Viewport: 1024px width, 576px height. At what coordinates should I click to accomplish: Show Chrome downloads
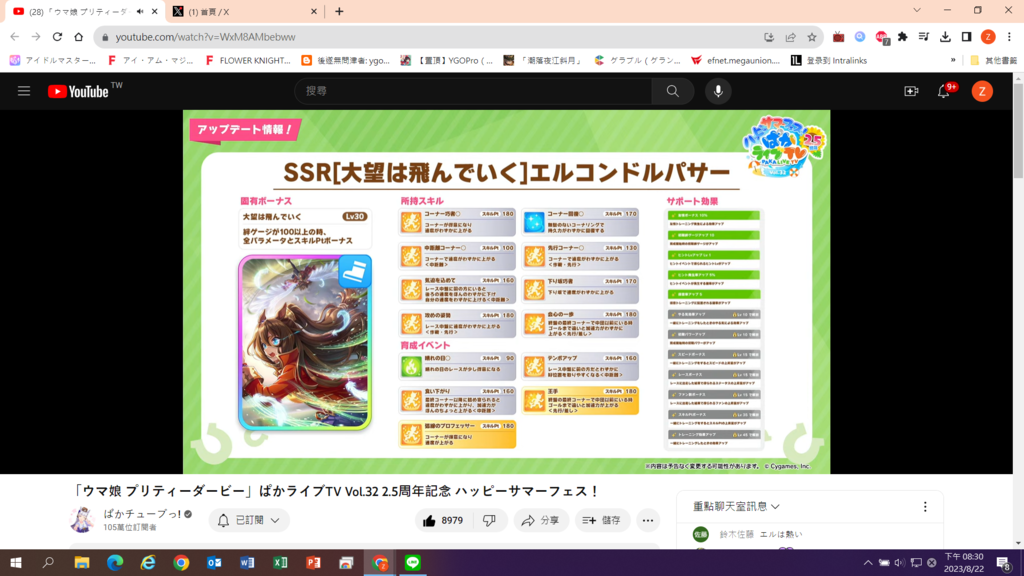[x=945, y=37]
